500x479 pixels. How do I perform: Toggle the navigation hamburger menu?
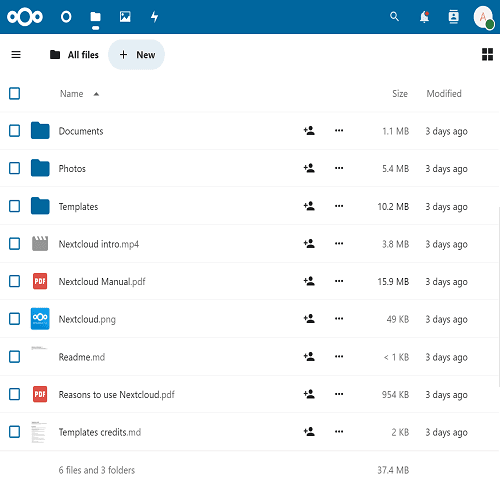16,54
